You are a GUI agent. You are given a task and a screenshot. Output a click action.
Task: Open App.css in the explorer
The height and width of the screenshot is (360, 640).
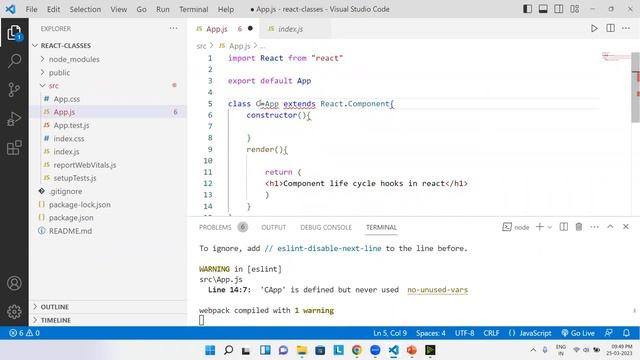pyautogui.click(x=67, y=99)
